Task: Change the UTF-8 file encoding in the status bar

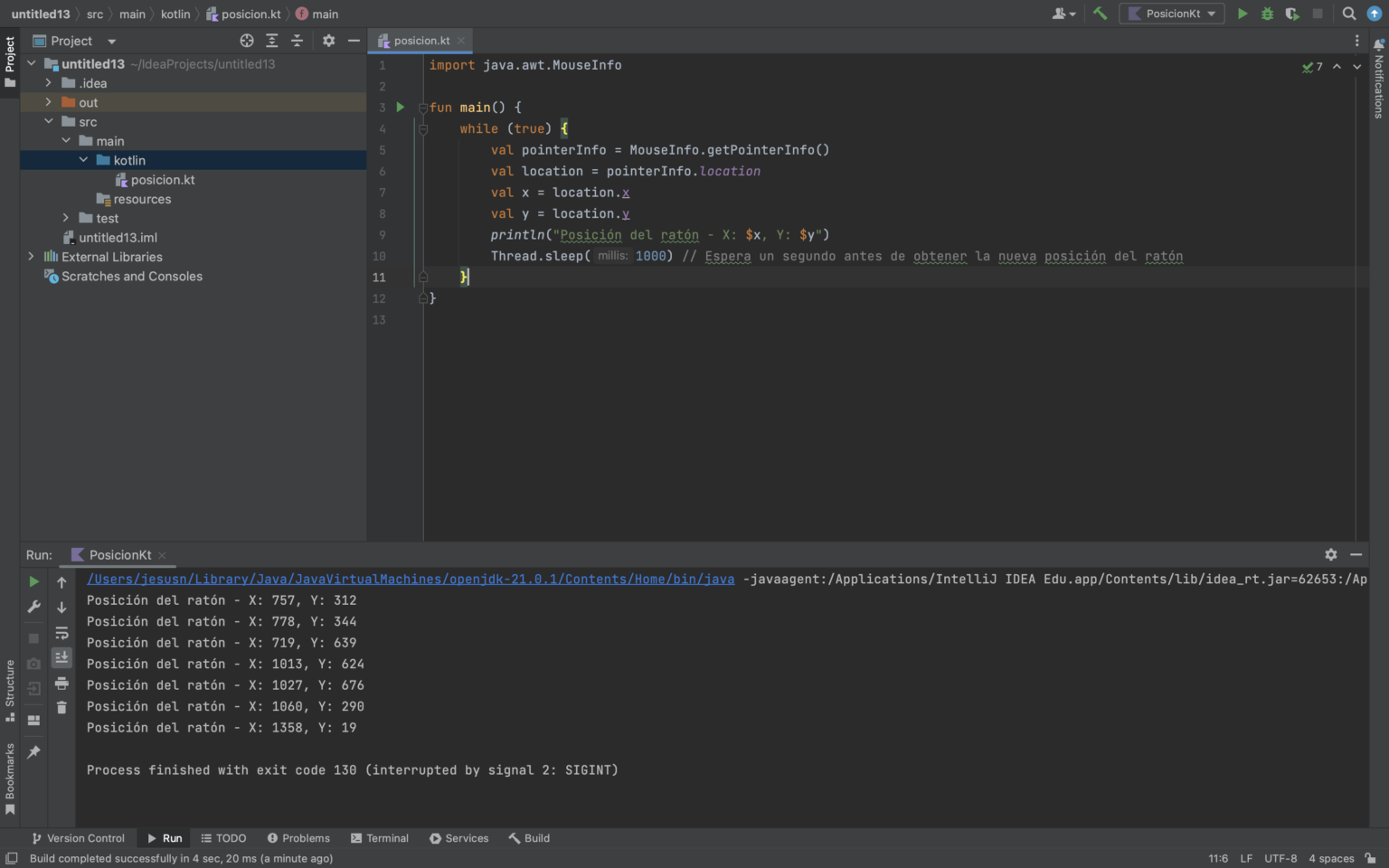Action: click(1280, 858)
